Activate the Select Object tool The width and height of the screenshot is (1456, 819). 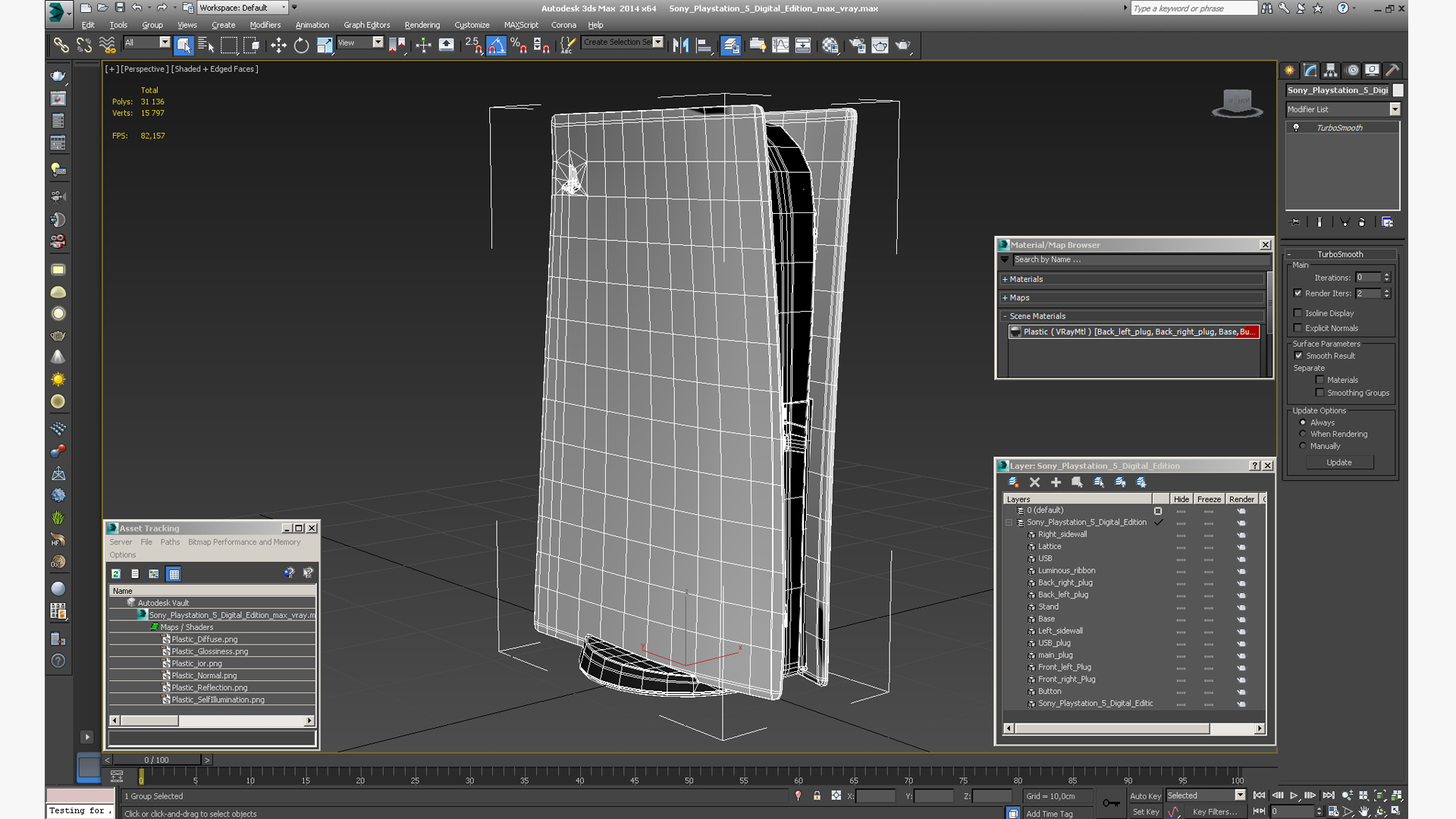[x=184, y=45]
